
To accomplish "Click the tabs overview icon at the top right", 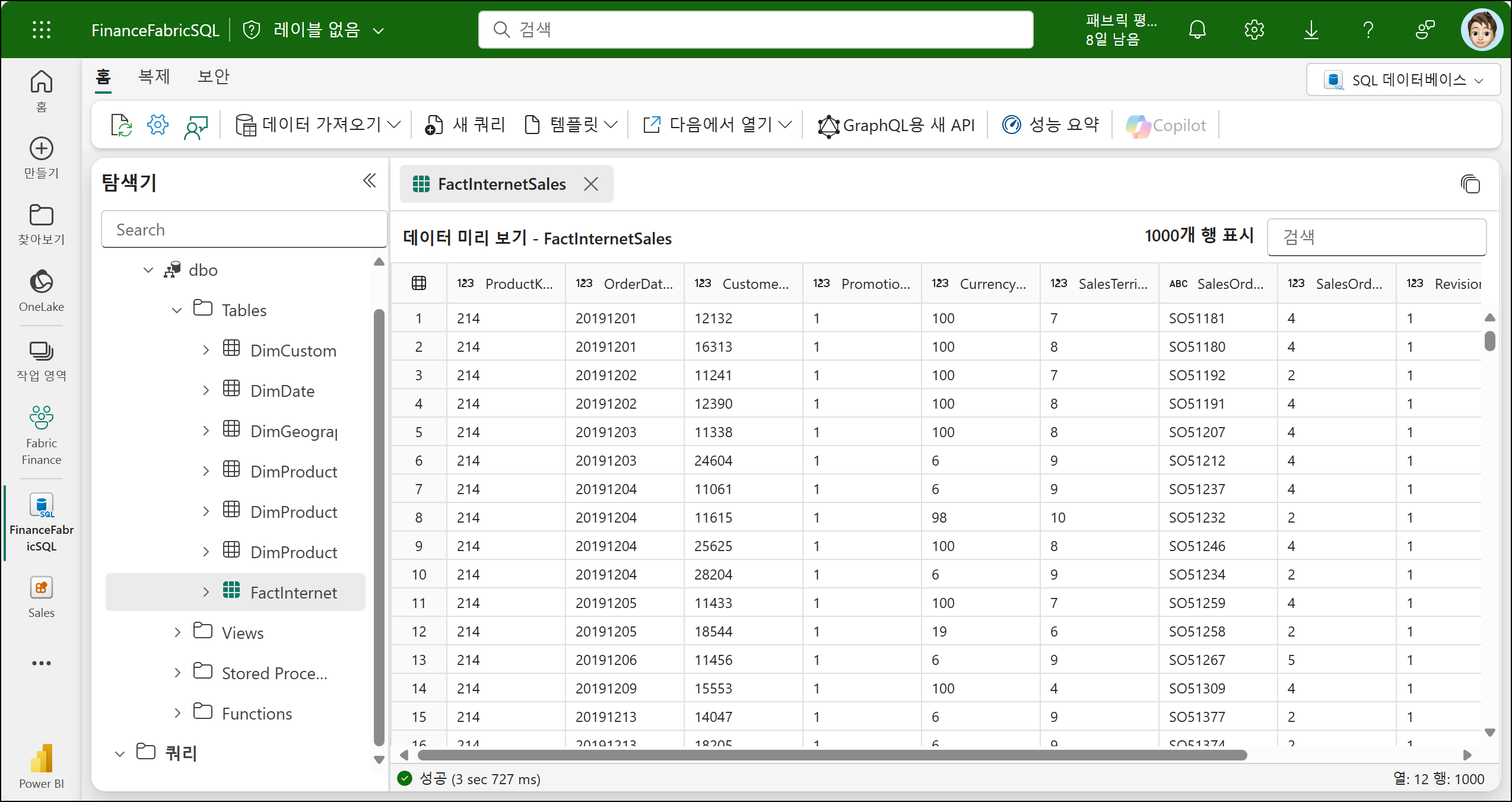I will pos(1470,184).
